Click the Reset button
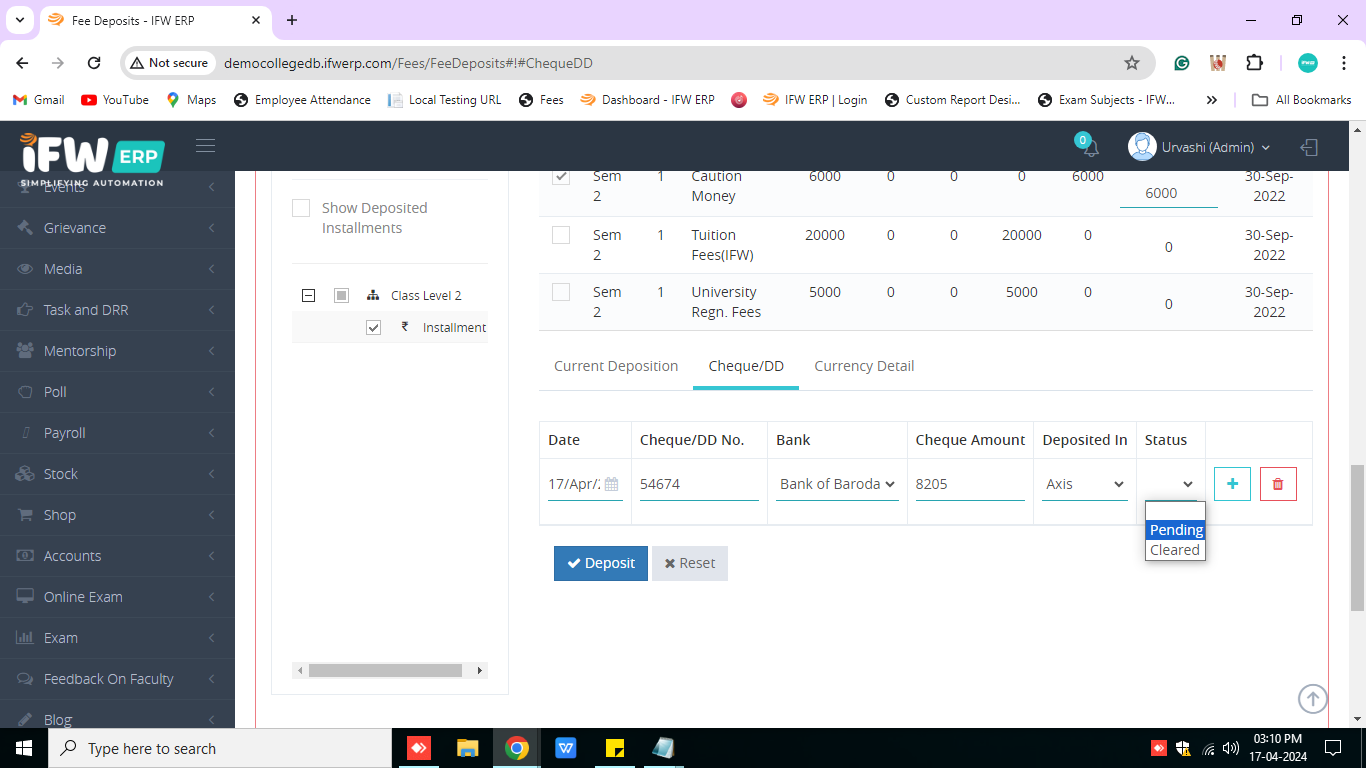The width and height of the screenshot is (1366, 768). click(x=690, y=563)
